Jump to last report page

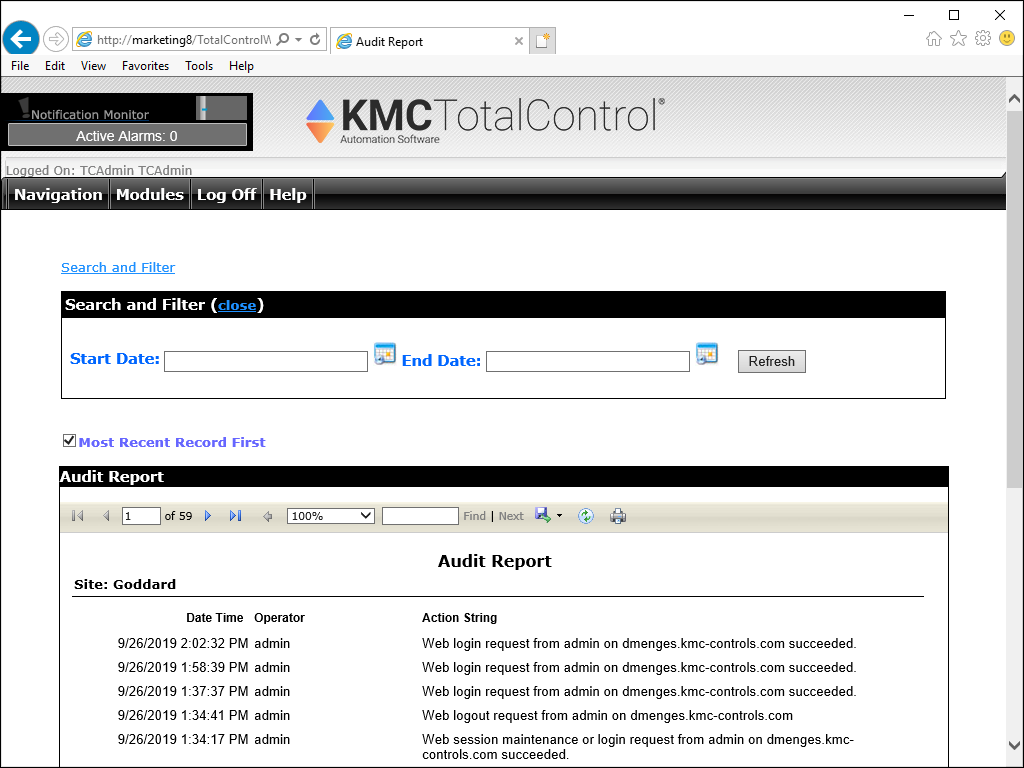235,516
